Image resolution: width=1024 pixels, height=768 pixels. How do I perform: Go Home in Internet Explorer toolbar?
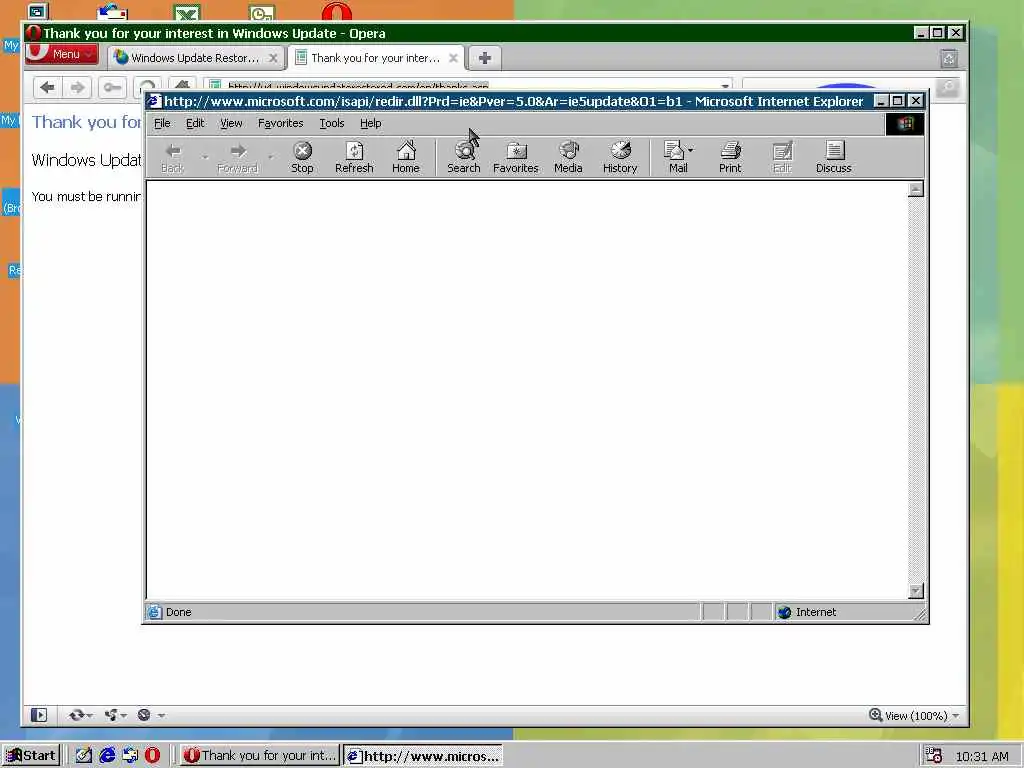tap(406, 157)
